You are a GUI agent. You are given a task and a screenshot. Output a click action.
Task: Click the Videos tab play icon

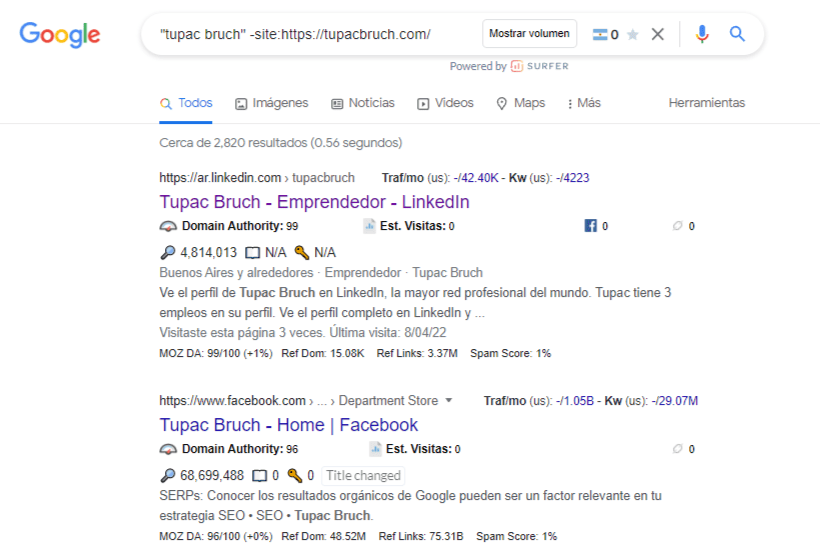coord(423,104)
